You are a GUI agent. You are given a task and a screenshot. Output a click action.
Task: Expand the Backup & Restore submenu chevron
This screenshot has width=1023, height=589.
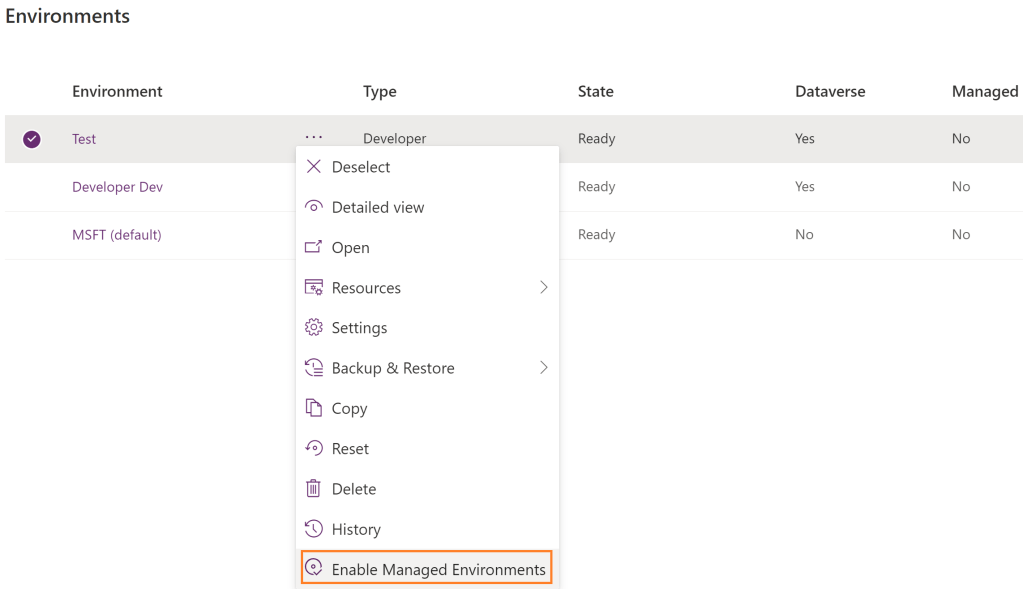coord(544,368)
